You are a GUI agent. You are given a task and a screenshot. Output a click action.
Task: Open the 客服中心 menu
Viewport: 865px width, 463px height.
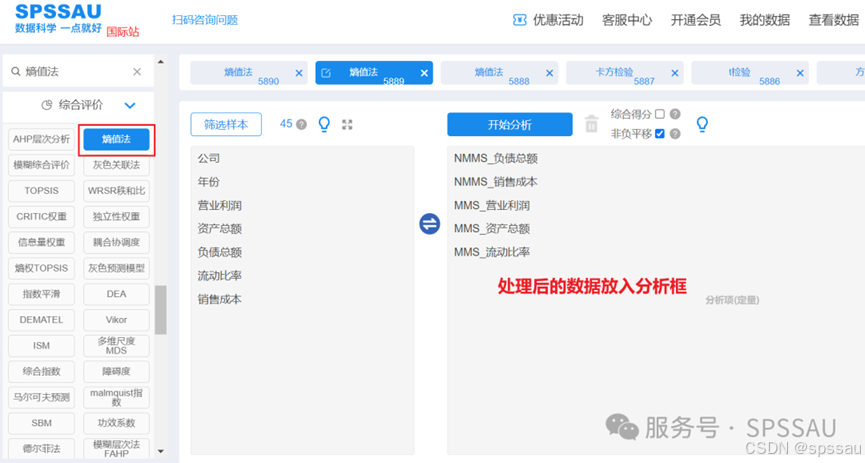pos(627,20)
